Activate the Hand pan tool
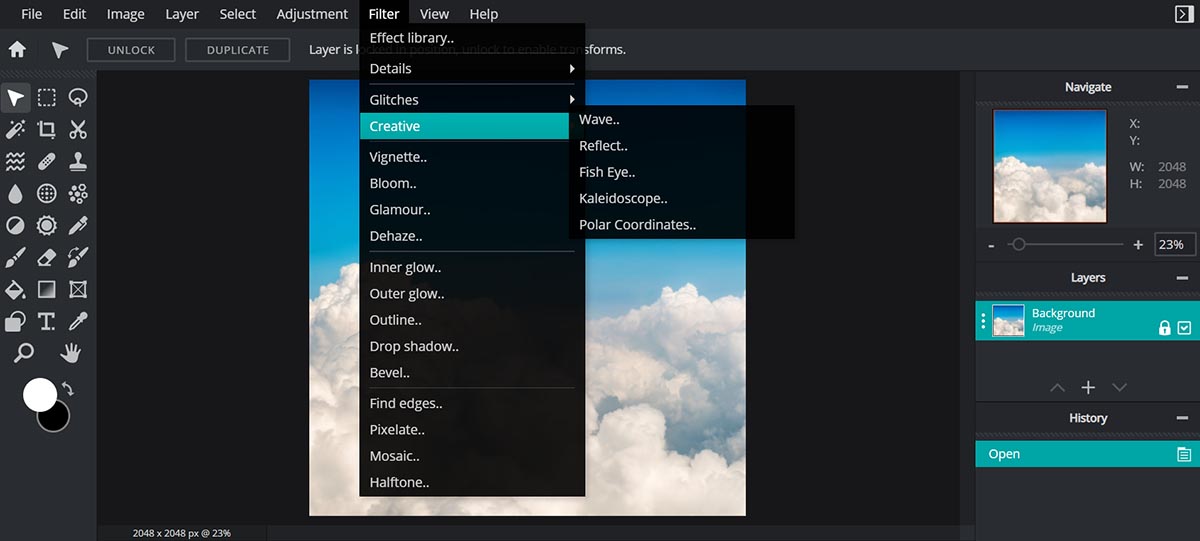 (x=71, y=352)
